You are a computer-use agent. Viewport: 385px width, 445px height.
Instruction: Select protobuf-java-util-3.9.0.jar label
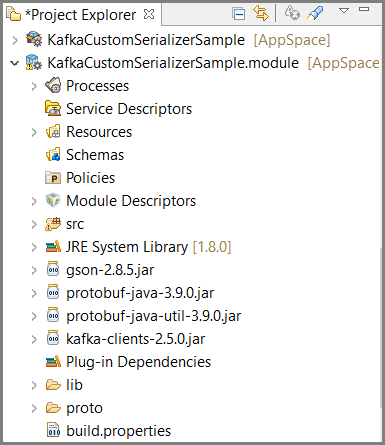154,316
